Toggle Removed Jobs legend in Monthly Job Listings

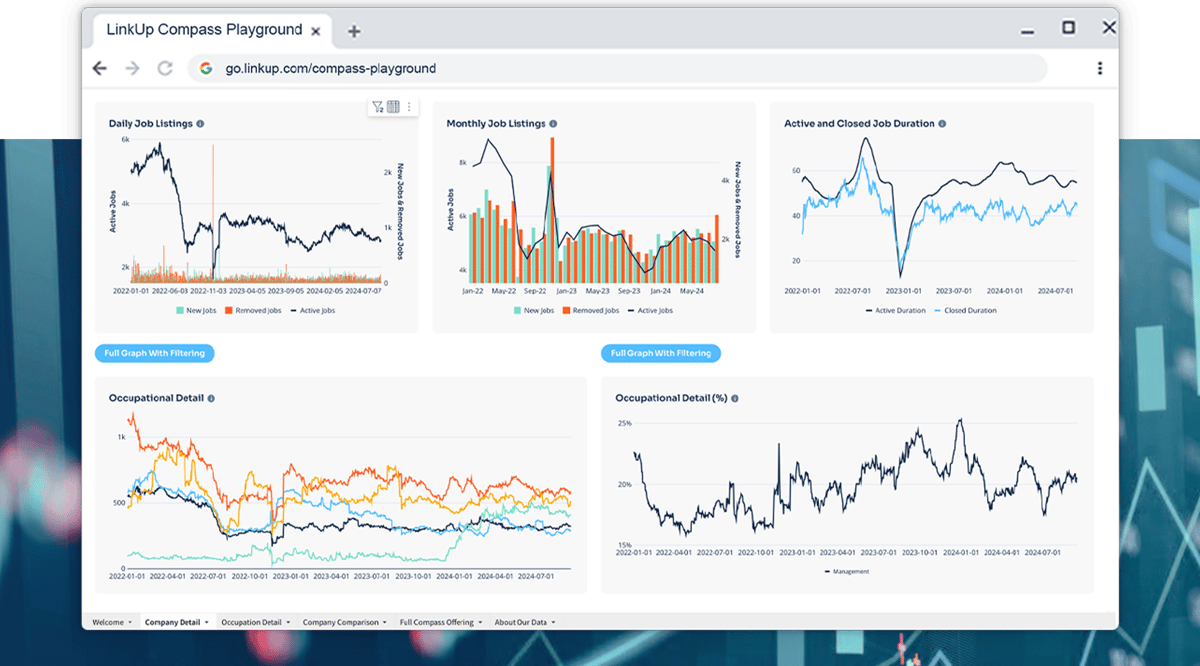click(591, 311)
